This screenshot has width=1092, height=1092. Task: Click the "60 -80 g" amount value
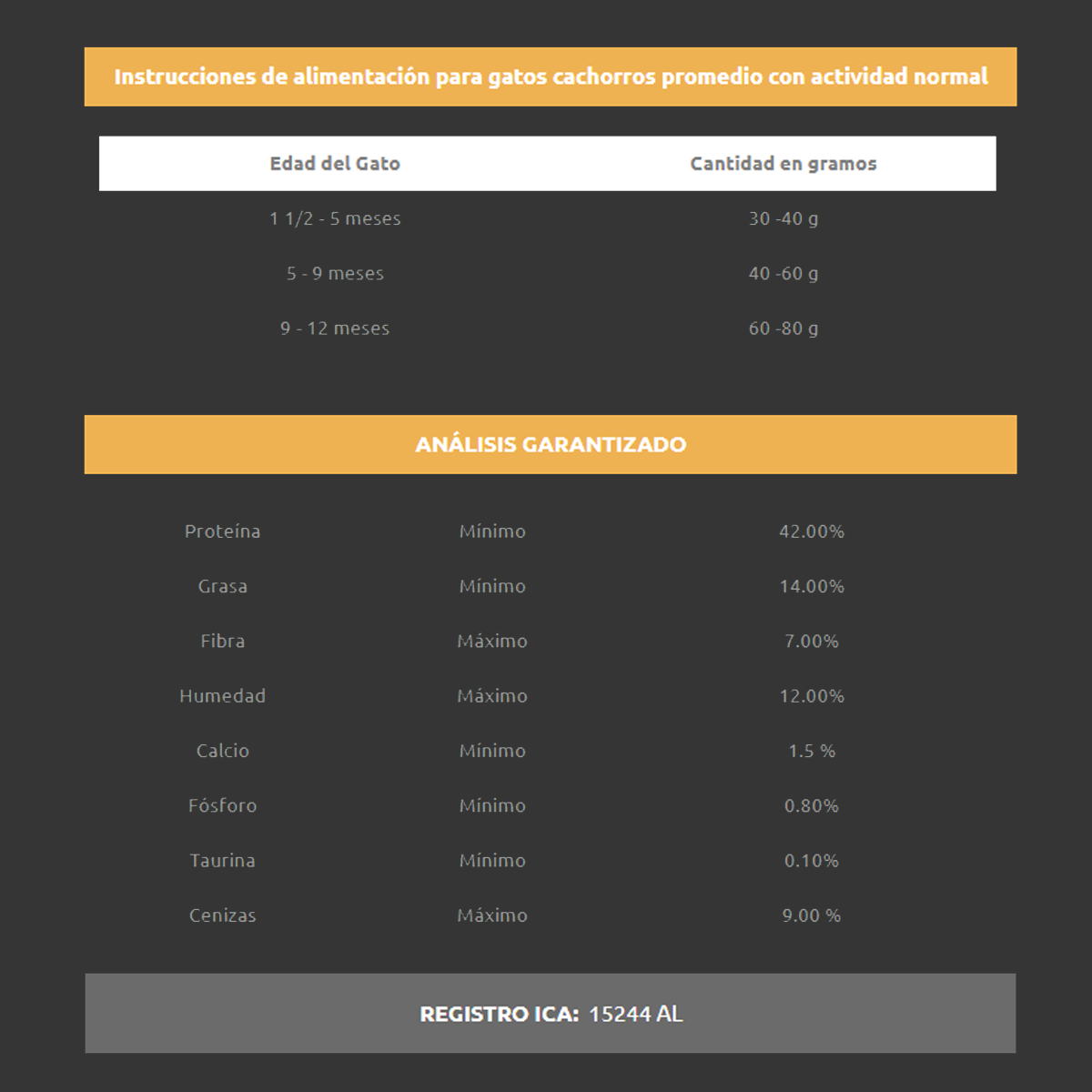783,329
